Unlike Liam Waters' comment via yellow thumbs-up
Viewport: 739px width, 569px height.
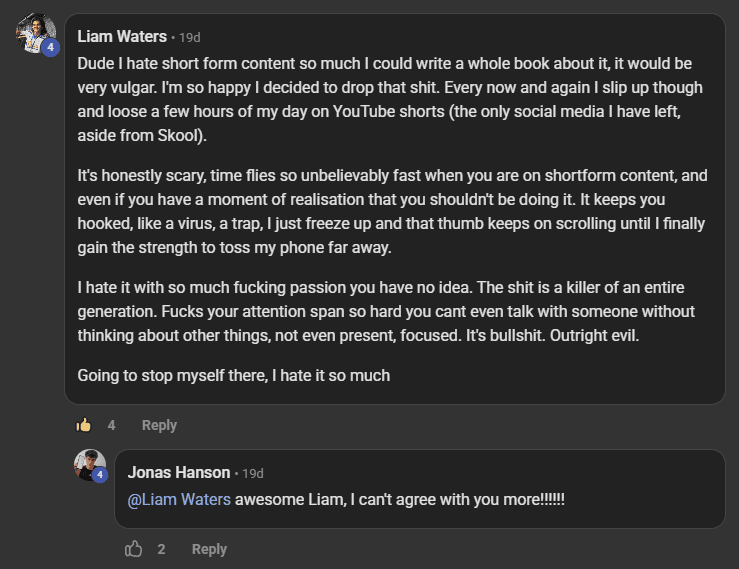[x=84, y=425]
